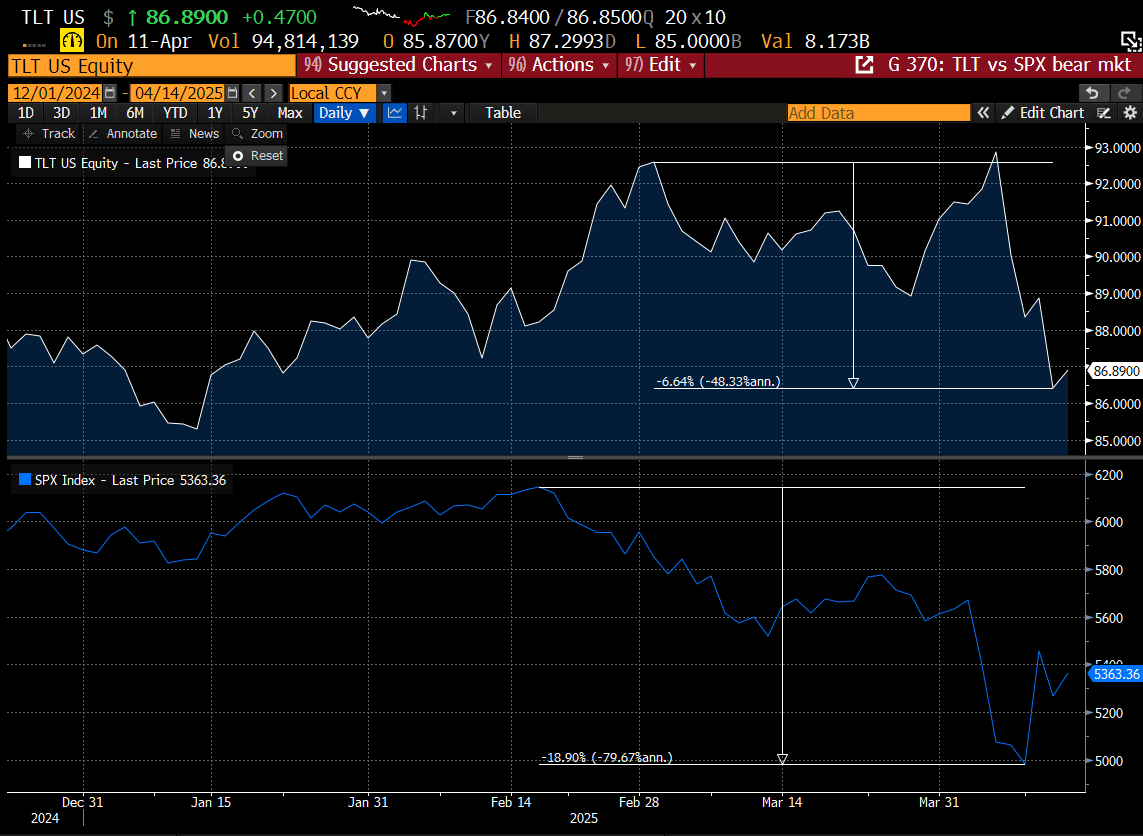The height and width of the screenshot is (836, 1143).
Task: Open the Actions dropdown menu
Action: tap(559, 65)
